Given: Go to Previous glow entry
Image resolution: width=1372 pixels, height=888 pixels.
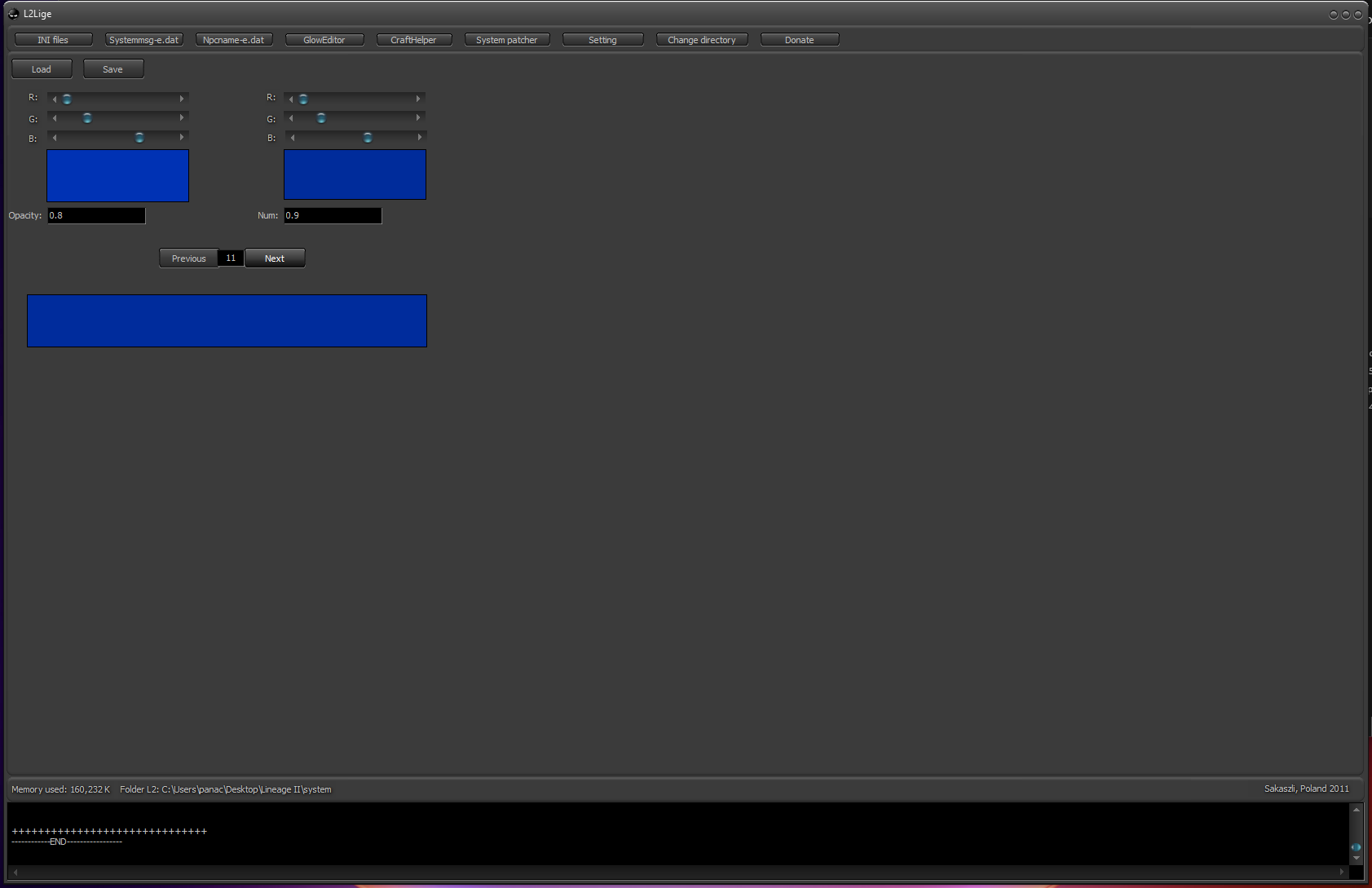Looking at the screenshot, I should tap(188, 258).
